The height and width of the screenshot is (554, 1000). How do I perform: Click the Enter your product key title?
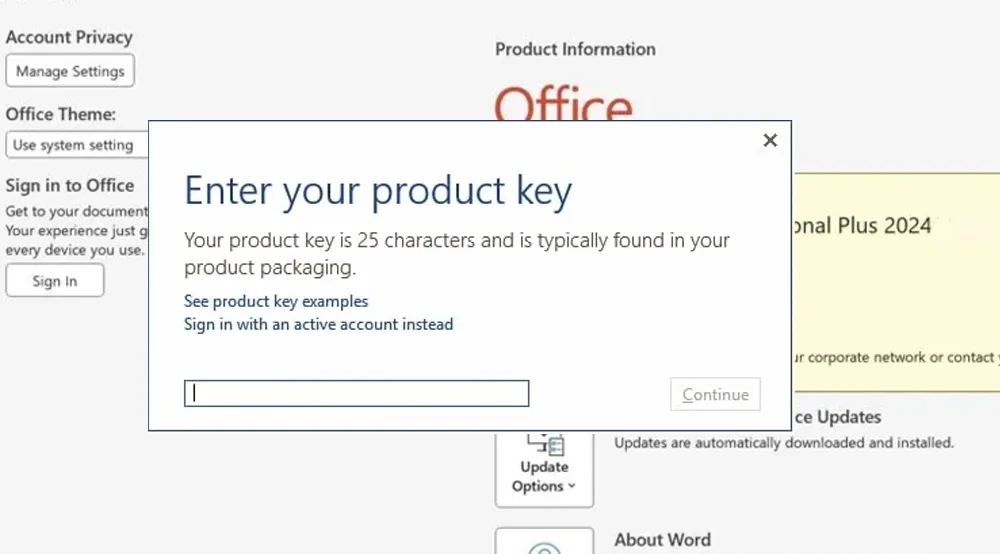[378, 190]
